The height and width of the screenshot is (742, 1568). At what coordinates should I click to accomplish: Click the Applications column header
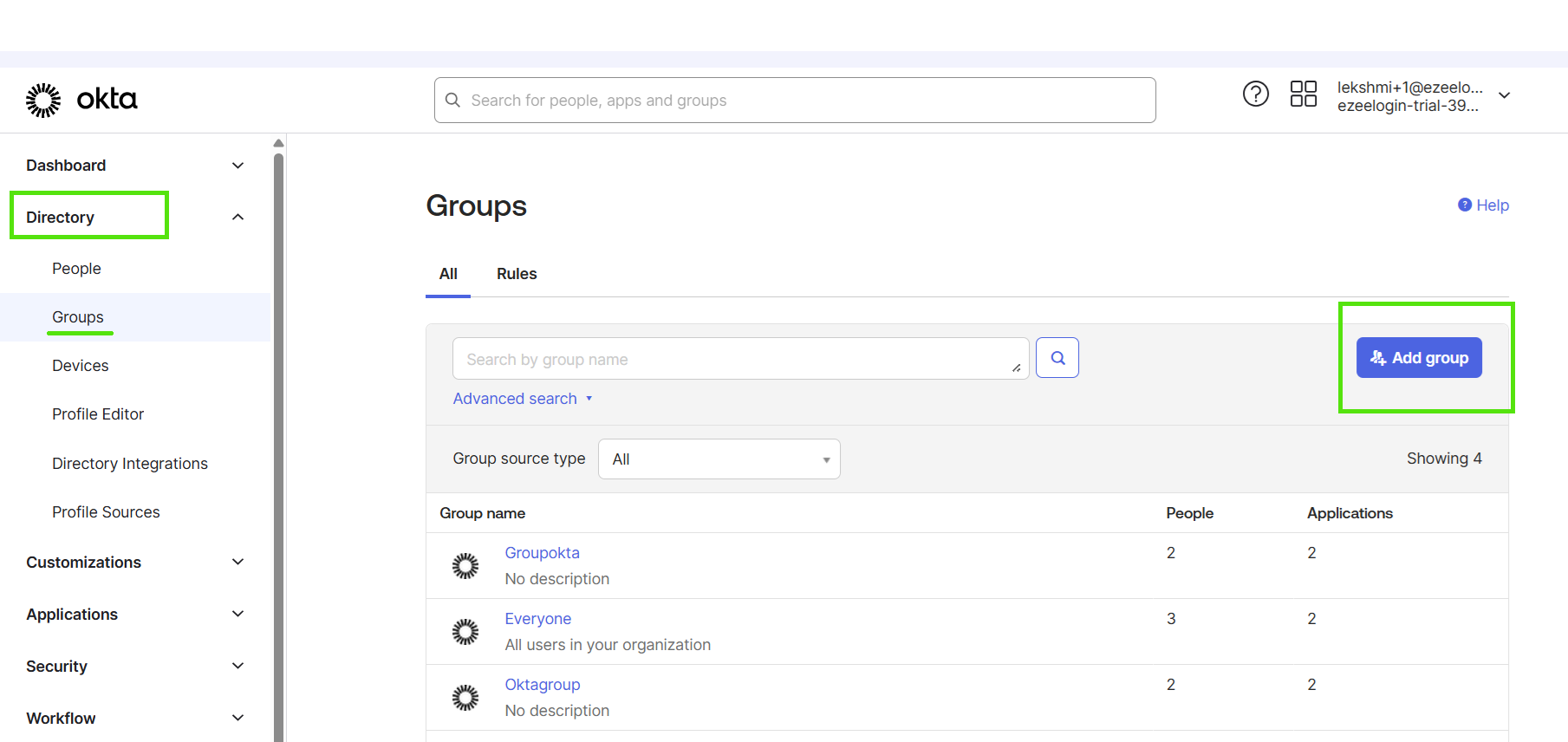(1350, 513)
